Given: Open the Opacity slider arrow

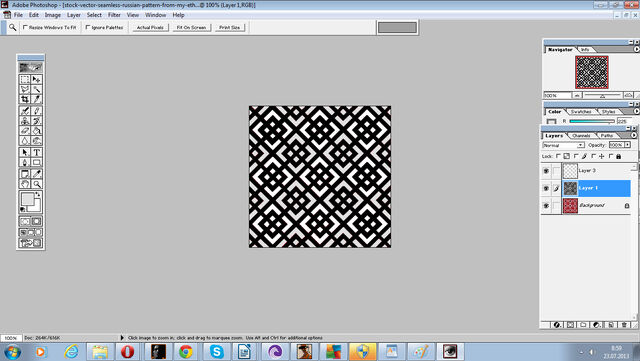Looking at the screenshot, I should pyautogui.click(x=628, y=145).
